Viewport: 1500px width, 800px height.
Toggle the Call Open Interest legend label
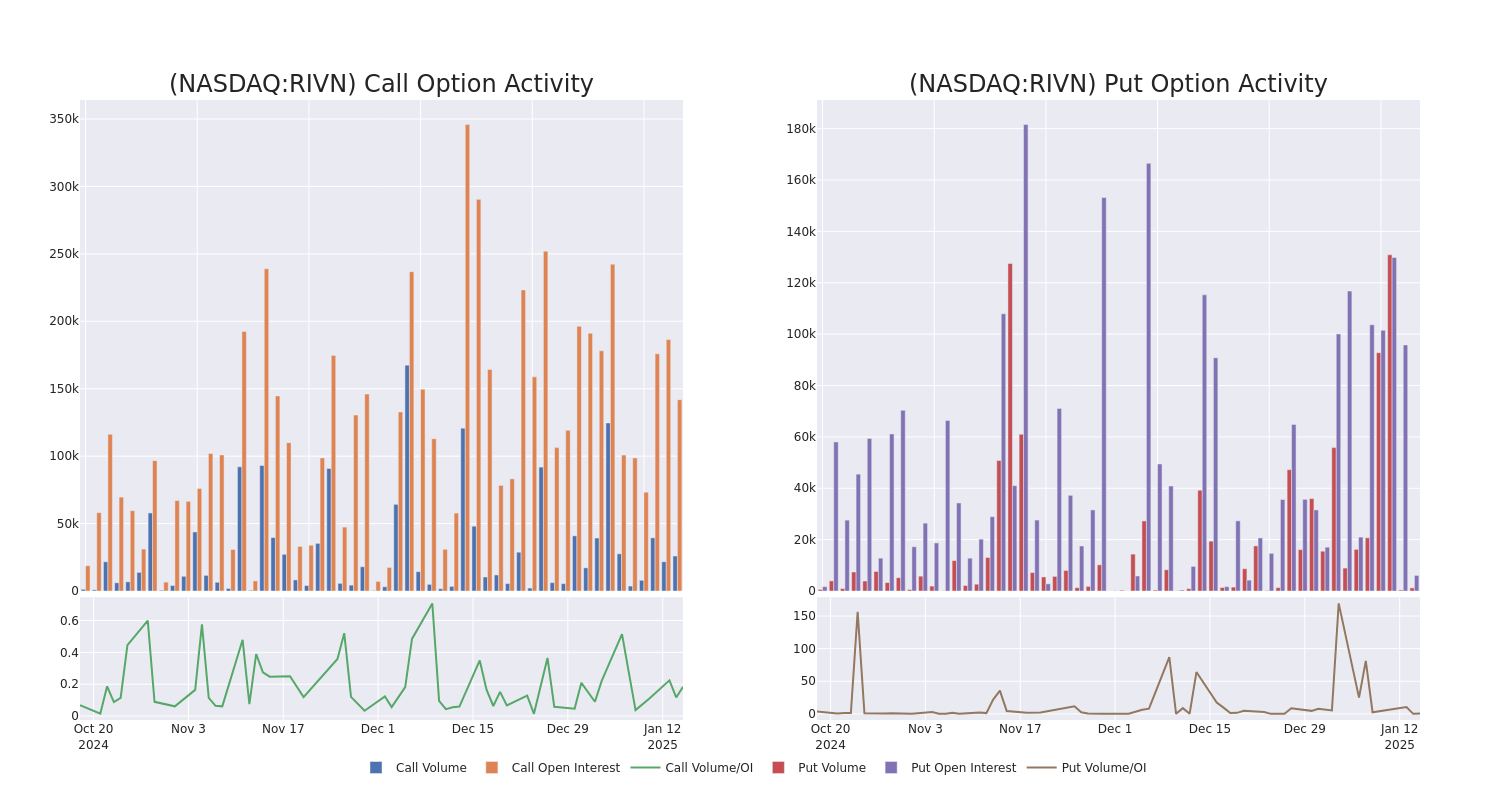pos(566,768)
